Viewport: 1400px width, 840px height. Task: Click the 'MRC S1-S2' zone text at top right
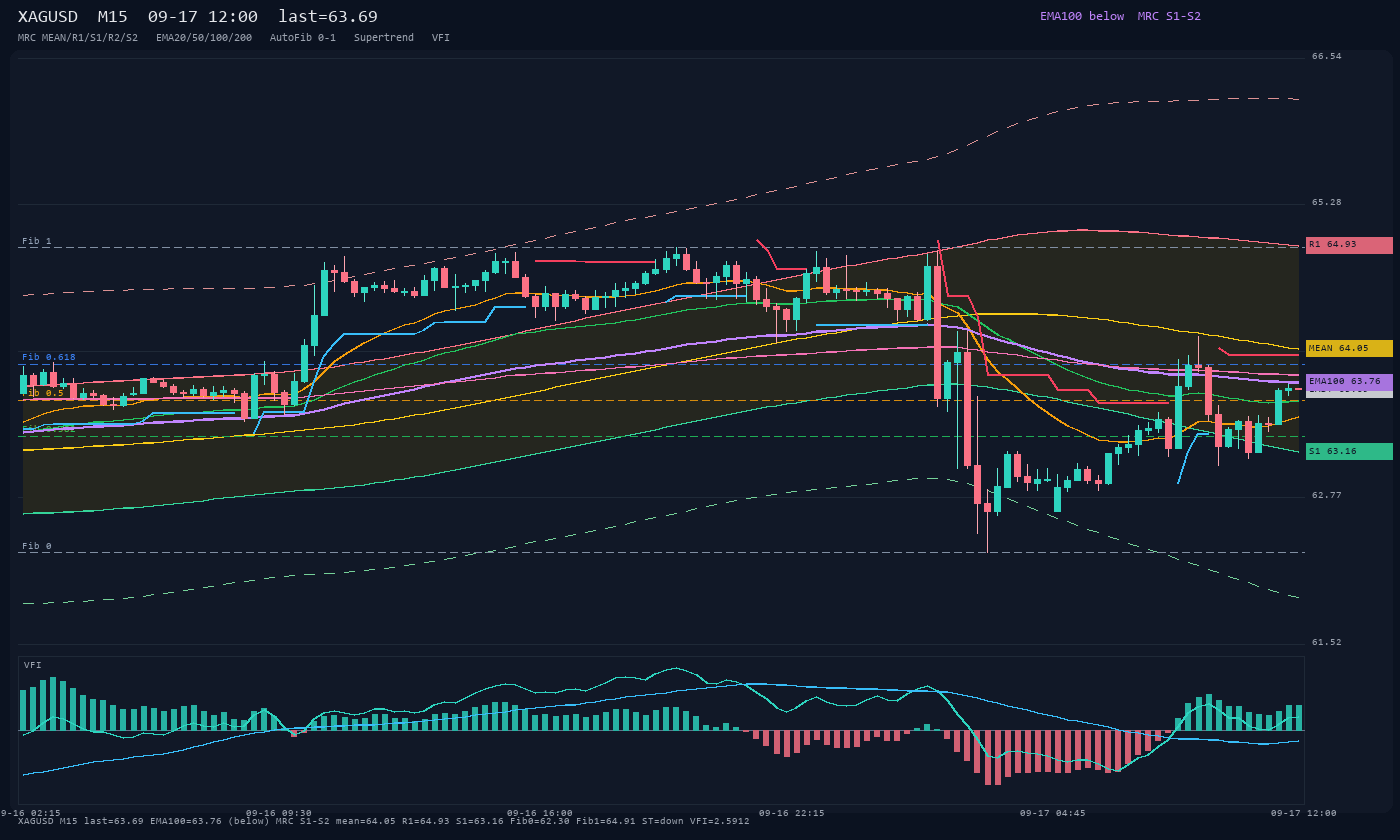[x=1169, y=16]
